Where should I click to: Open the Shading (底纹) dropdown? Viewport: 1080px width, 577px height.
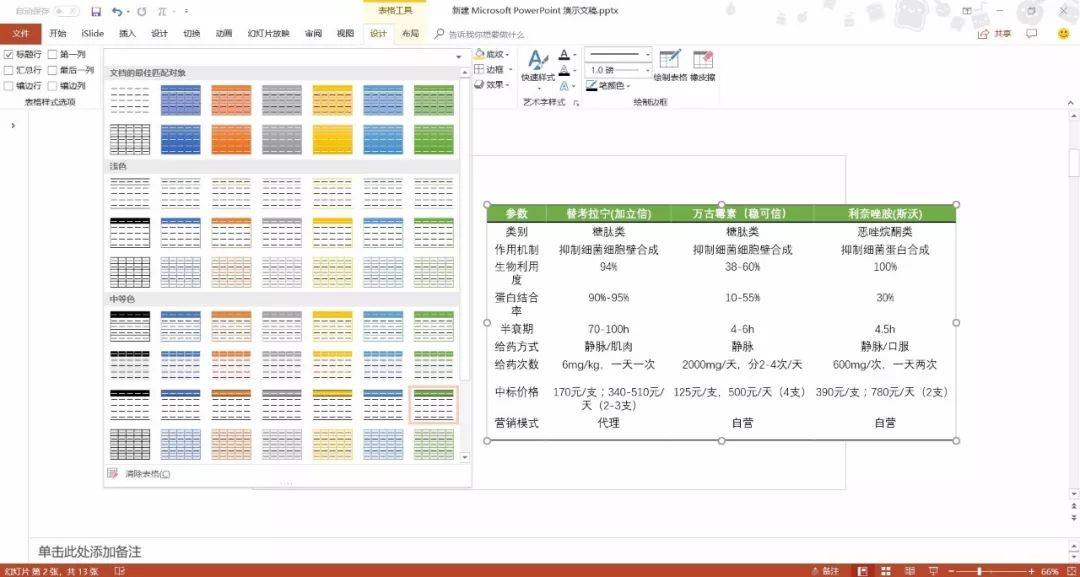coord(492,54)
